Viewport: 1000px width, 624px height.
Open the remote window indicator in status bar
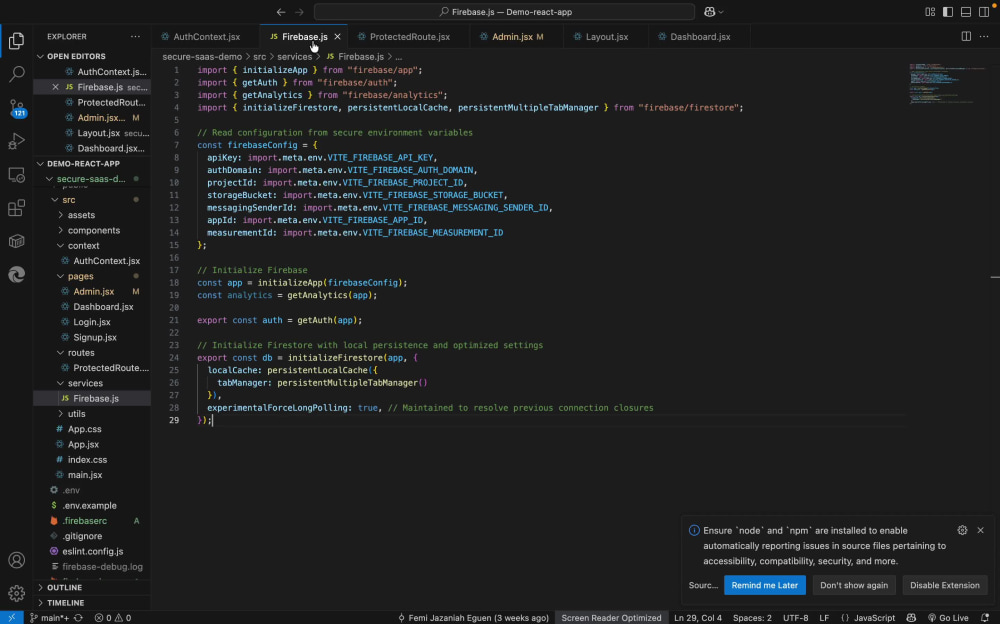click(11, 618)
